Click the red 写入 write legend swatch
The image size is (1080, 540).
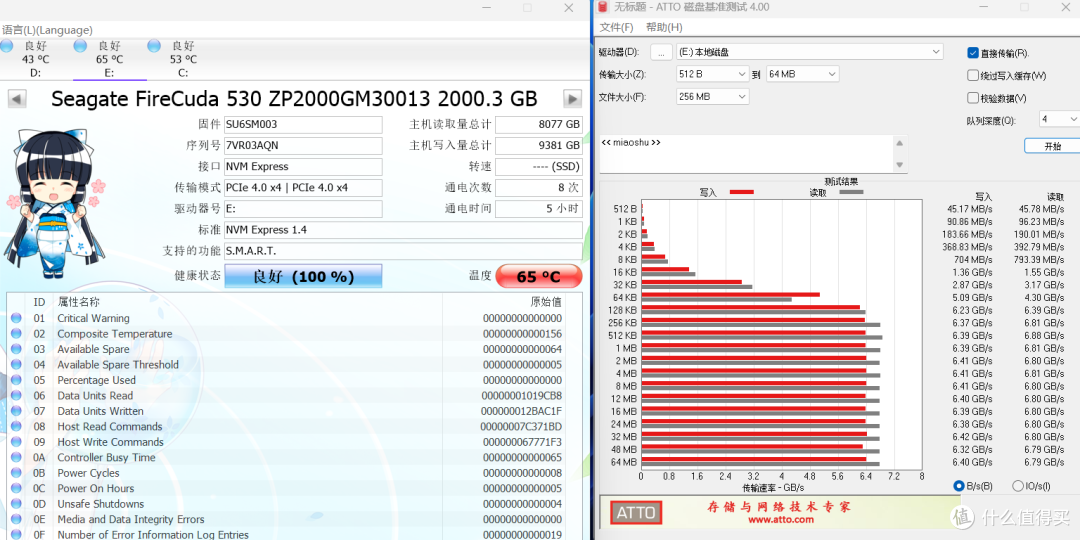[741, 192]
